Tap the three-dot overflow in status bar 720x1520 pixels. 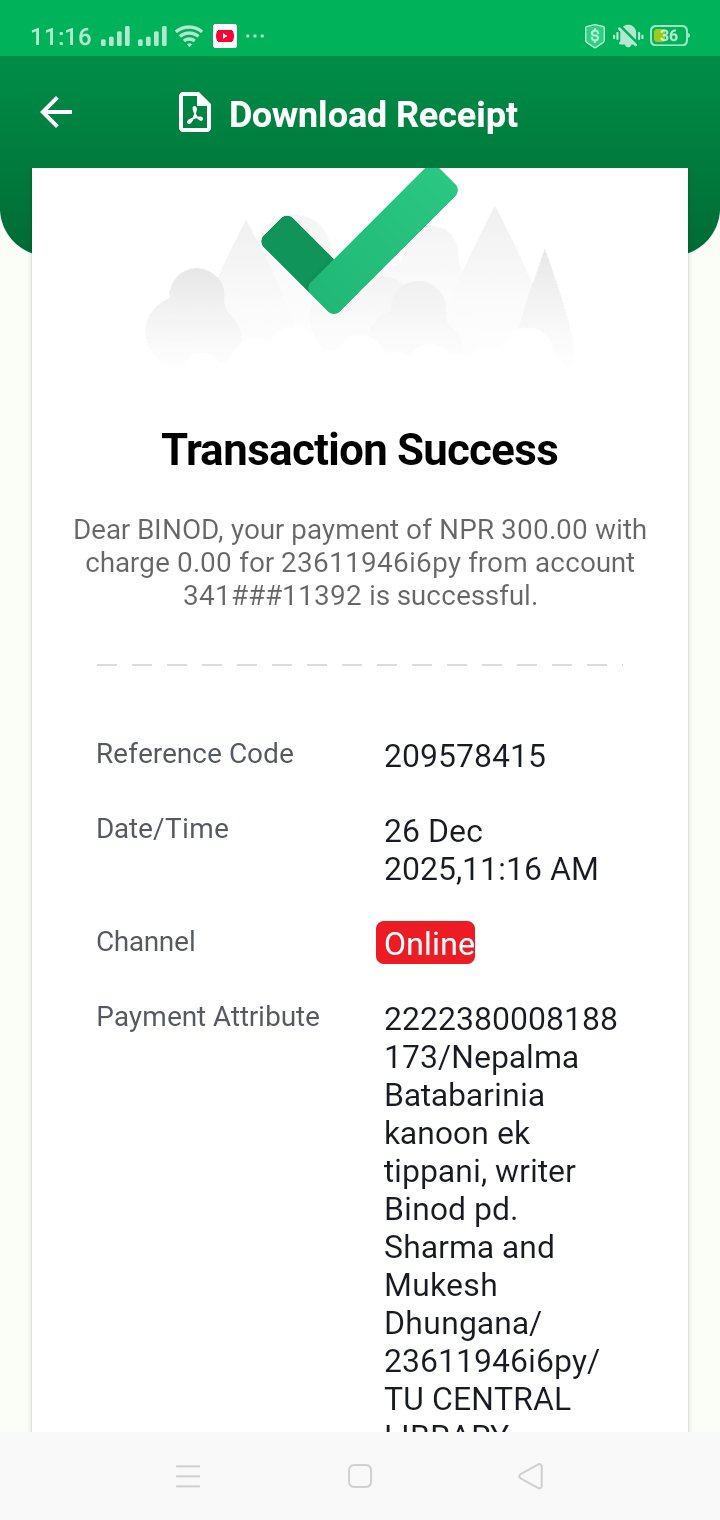(x=256, y=37)
